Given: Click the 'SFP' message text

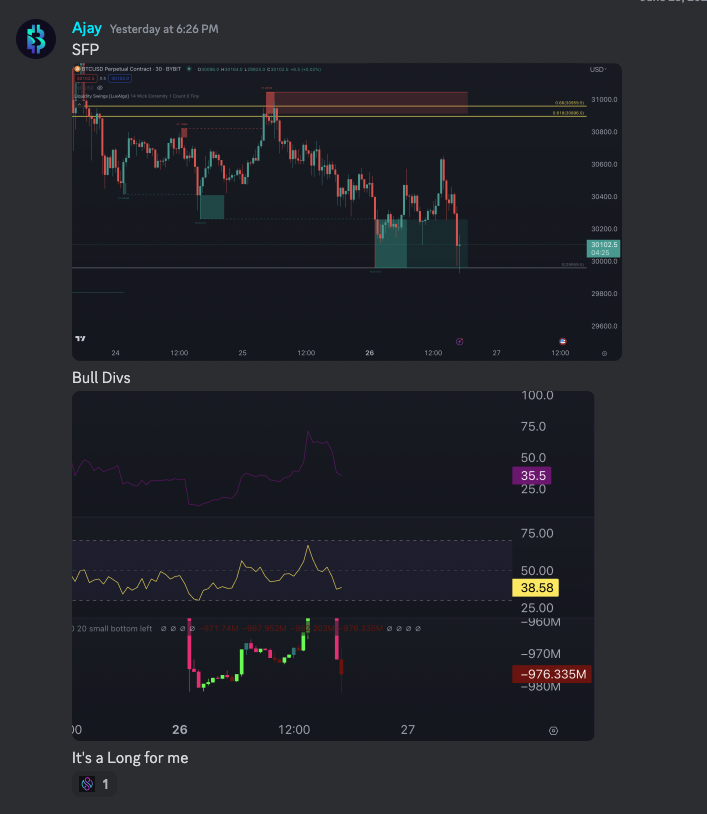Looking at the screenshot, I should click(x=85, y=49).
